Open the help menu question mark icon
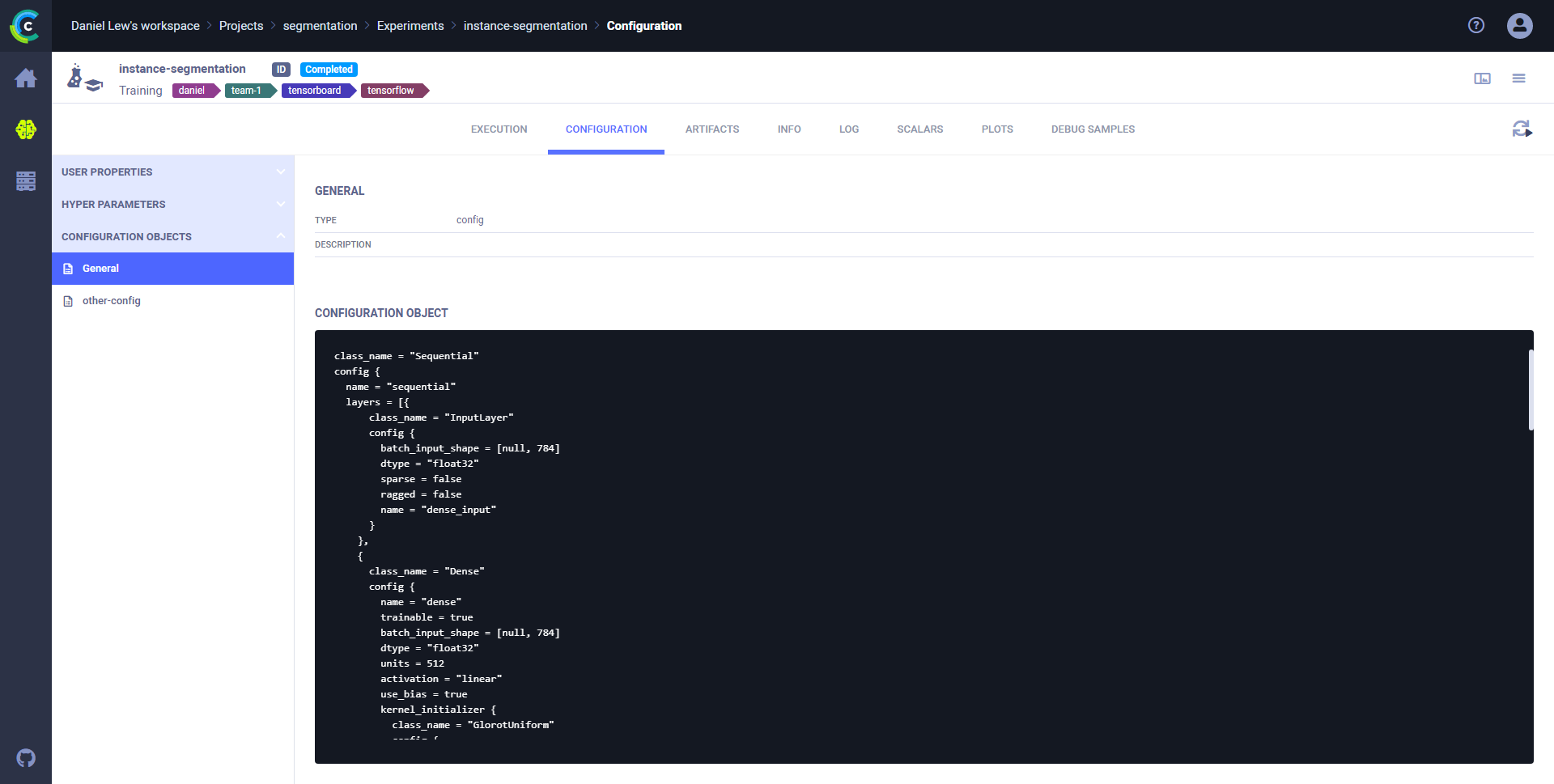 pos(1476,25)
